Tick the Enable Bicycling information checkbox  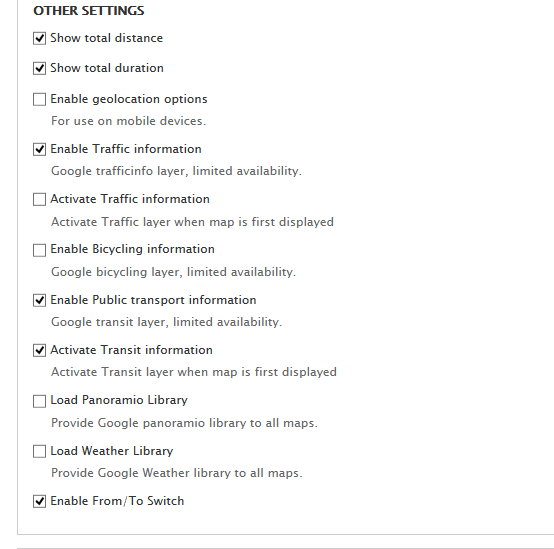[x=39, y=250]
